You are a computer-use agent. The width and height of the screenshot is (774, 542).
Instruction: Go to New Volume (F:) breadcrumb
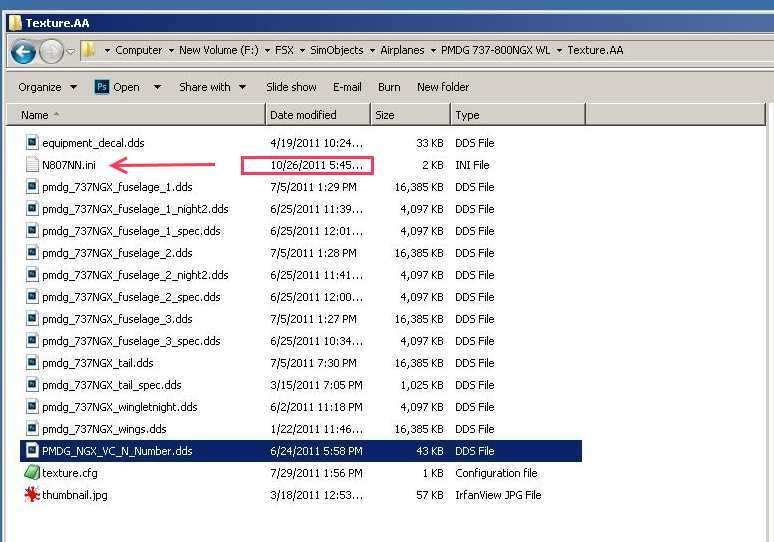219,50
